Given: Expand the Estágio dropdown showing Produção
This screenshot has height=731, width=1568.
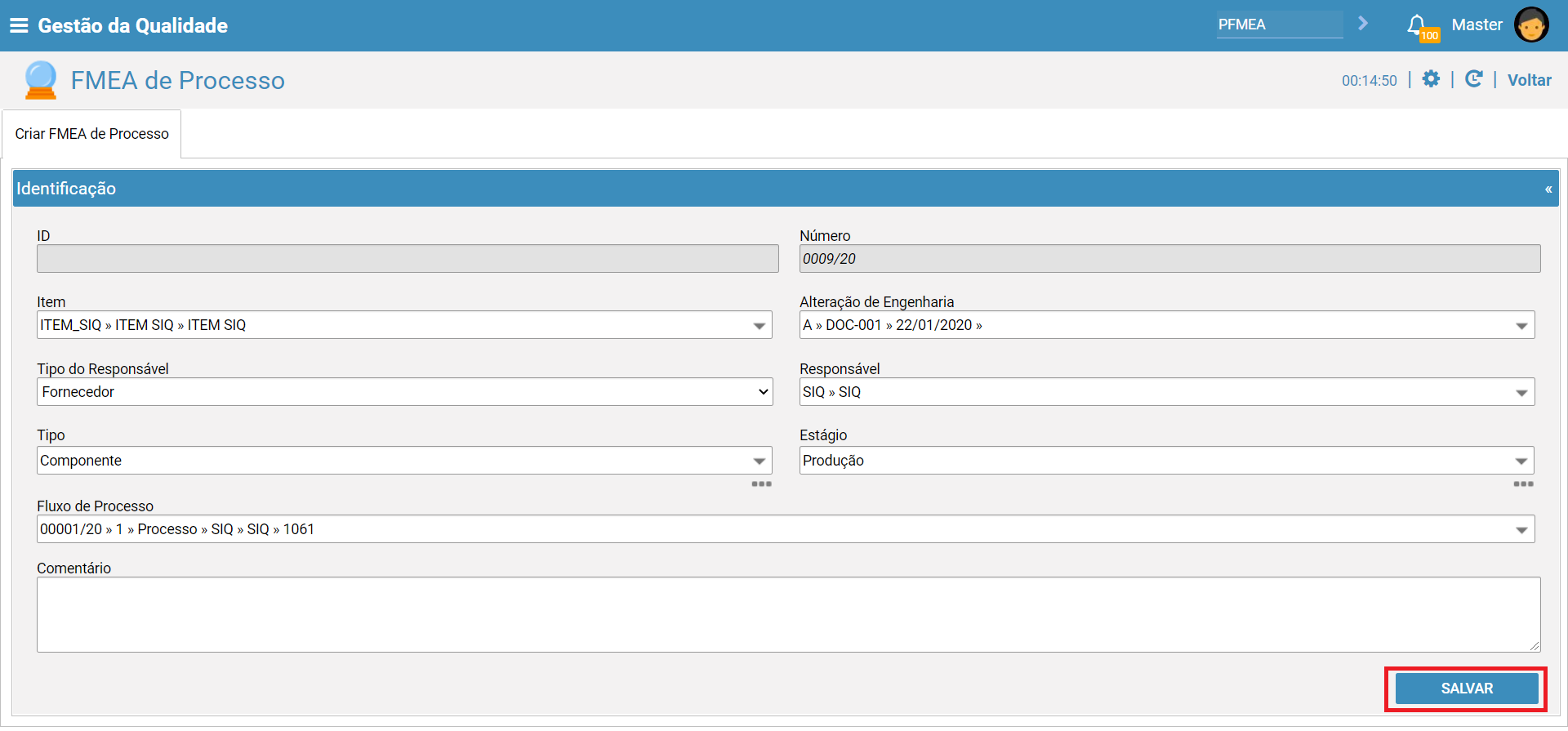Looking at the screenshot, I should pos(1521,461).
